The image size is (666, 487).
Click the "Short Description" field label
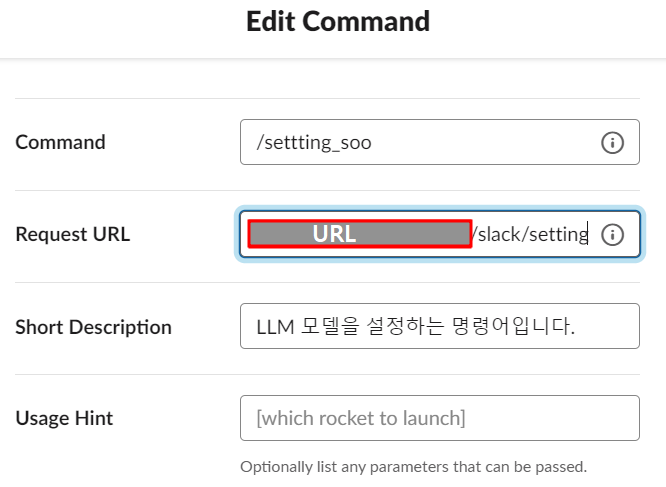94,327
